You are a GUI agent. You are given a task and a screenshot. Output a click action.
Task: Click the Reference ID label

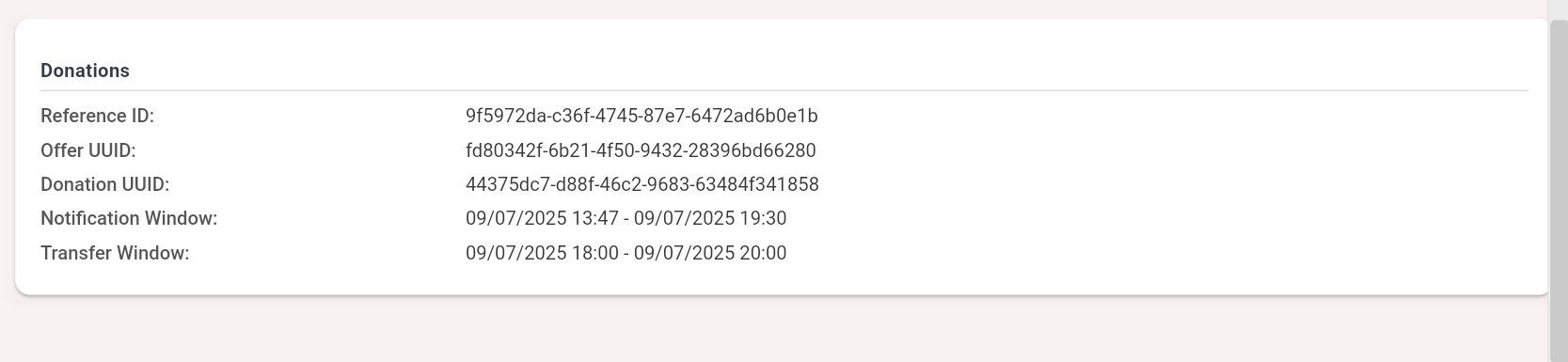97,116
